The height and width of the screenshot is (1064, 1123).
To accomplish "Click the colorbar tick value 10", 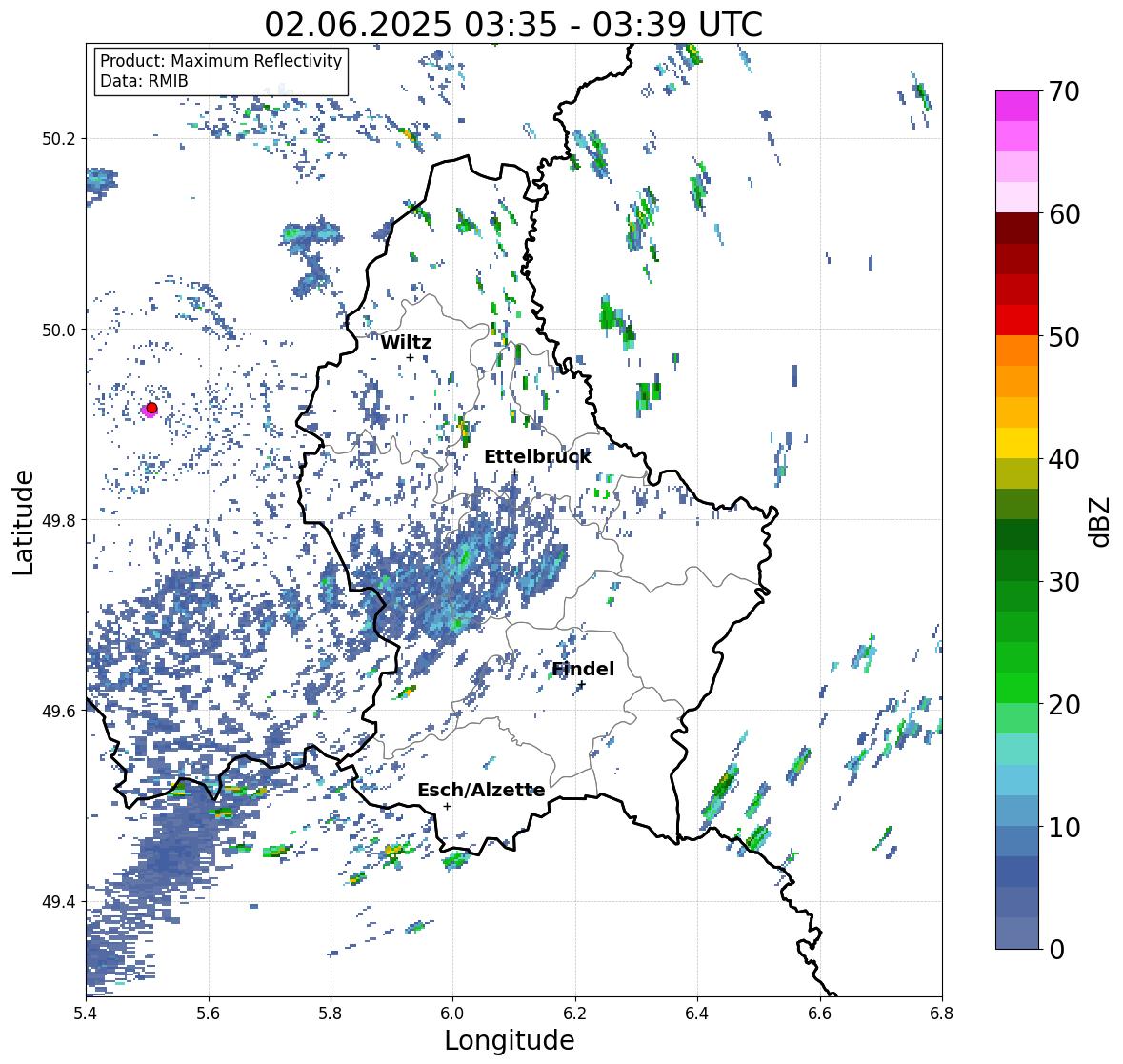I will (x=1064, y=828).
